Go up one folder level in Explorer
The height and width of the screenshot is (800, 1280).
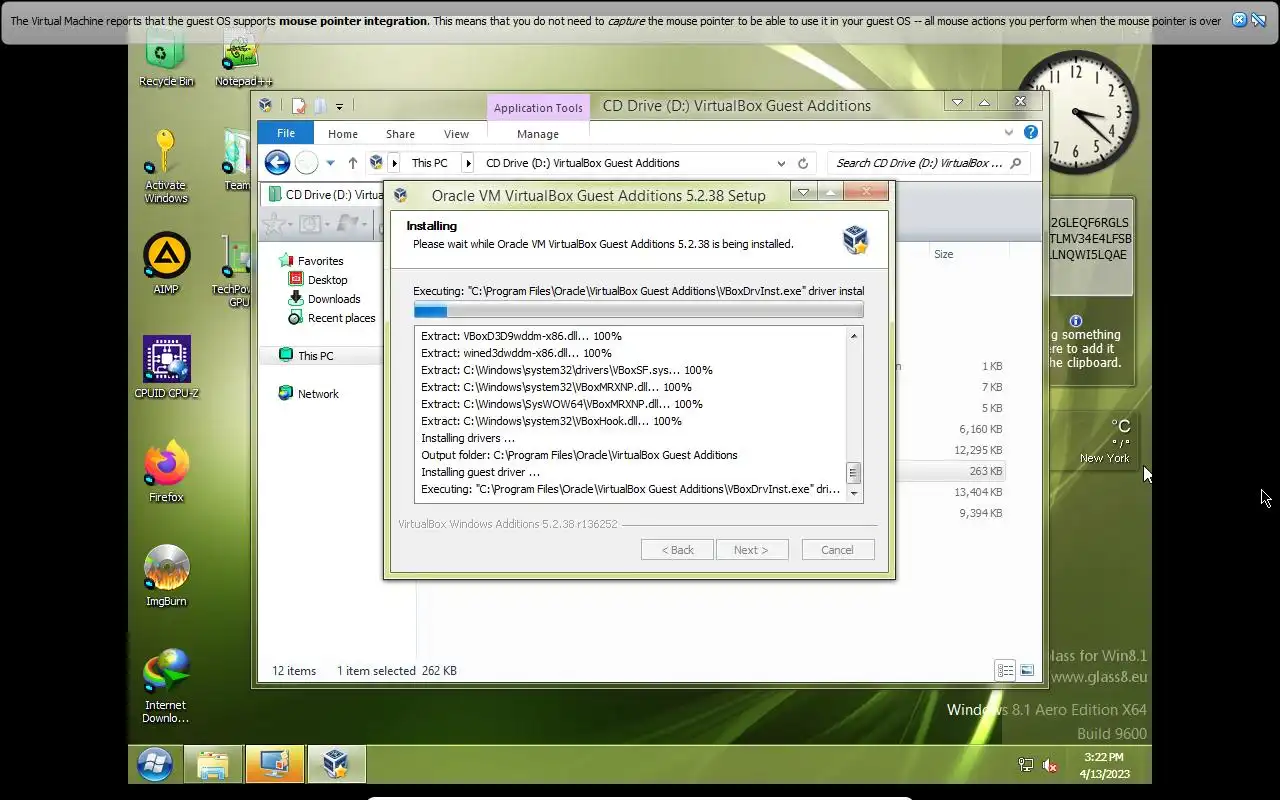point(352,163)
